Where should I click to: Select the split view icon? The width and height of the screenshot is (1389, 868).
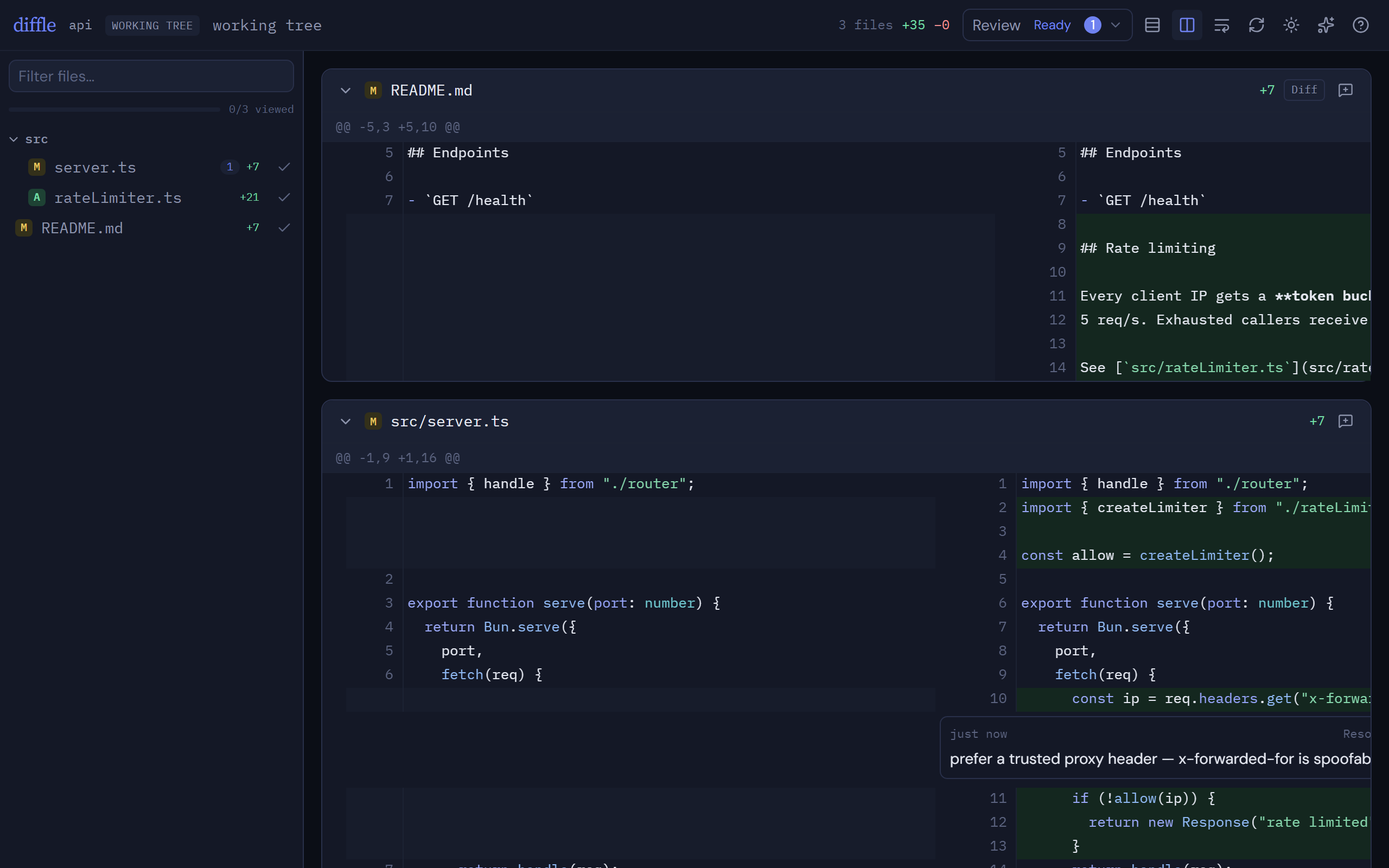click(1187, 25)
